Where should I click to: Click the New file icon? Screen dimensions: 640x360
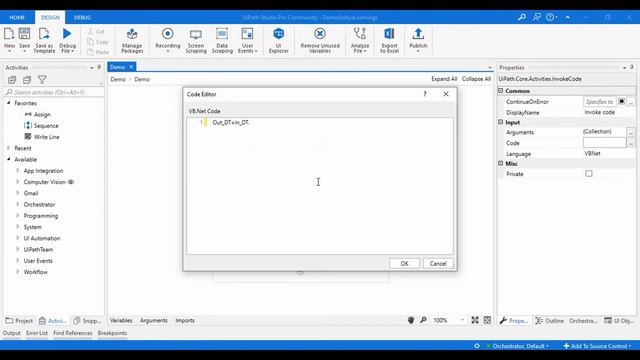(9, 34)
